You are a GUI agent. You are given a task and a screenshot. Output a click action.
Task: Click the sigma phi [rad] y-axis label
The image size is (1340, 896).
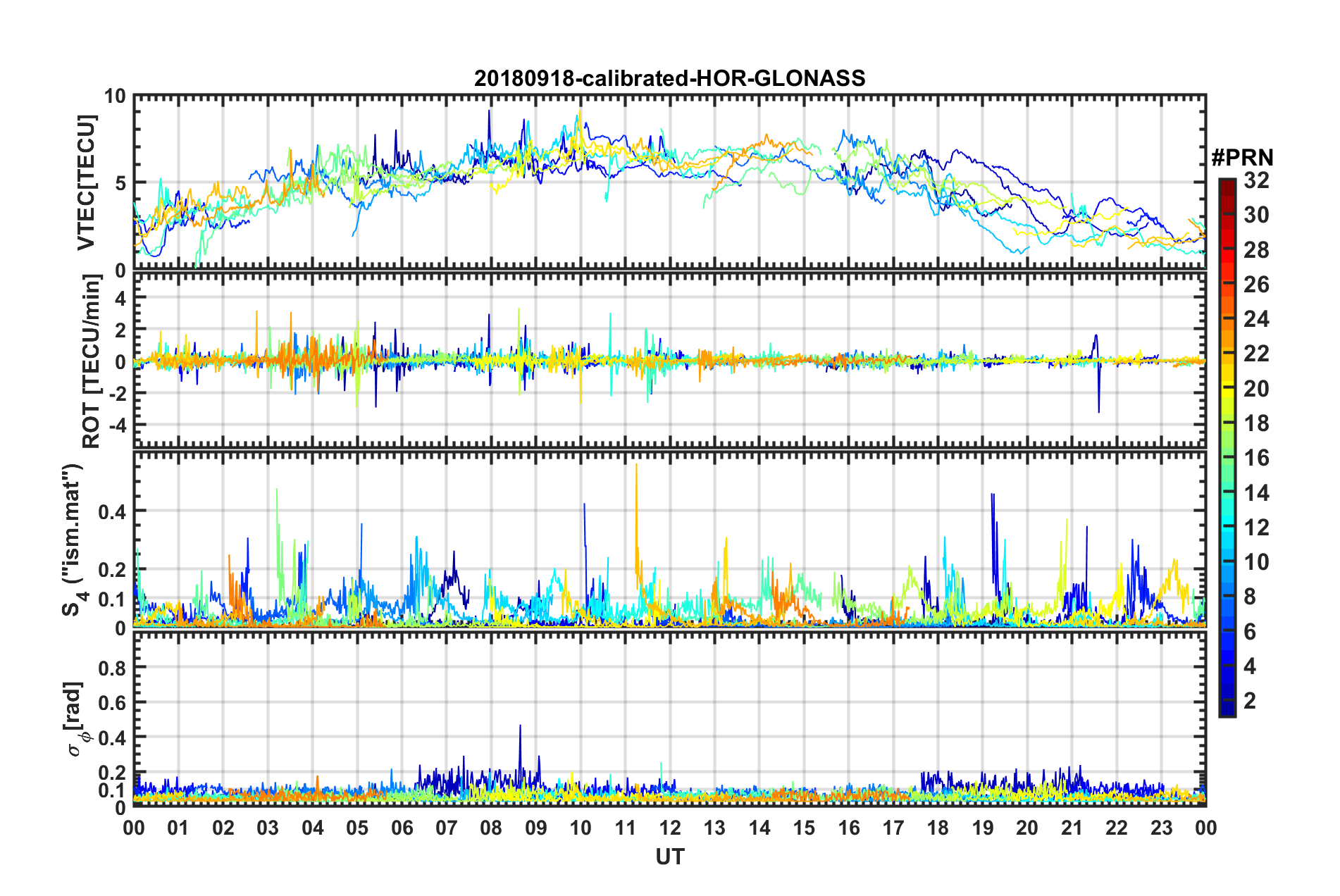pos(75,718)
